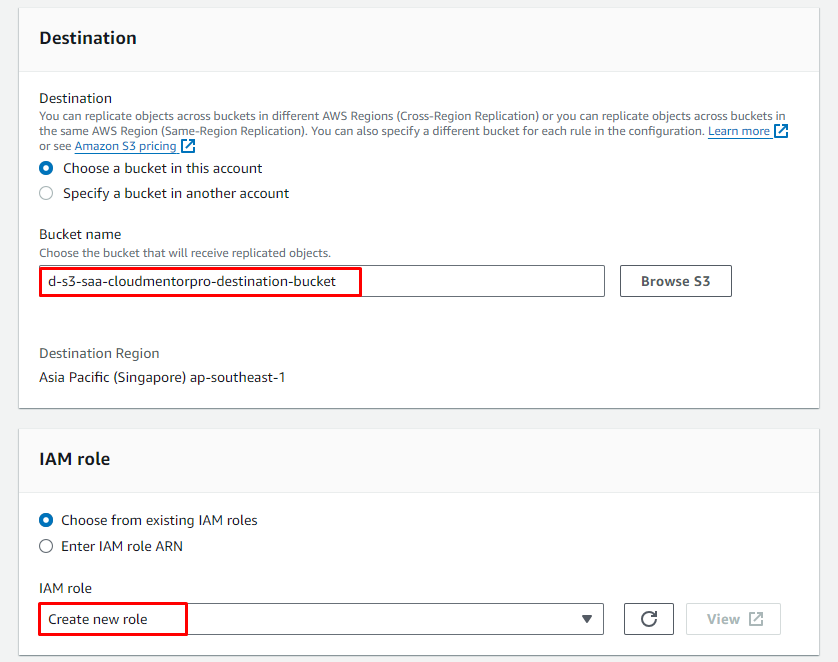Select Choose from existing IAM roles option
This screenshot has width=838, height=662.
tap(46, 520)
